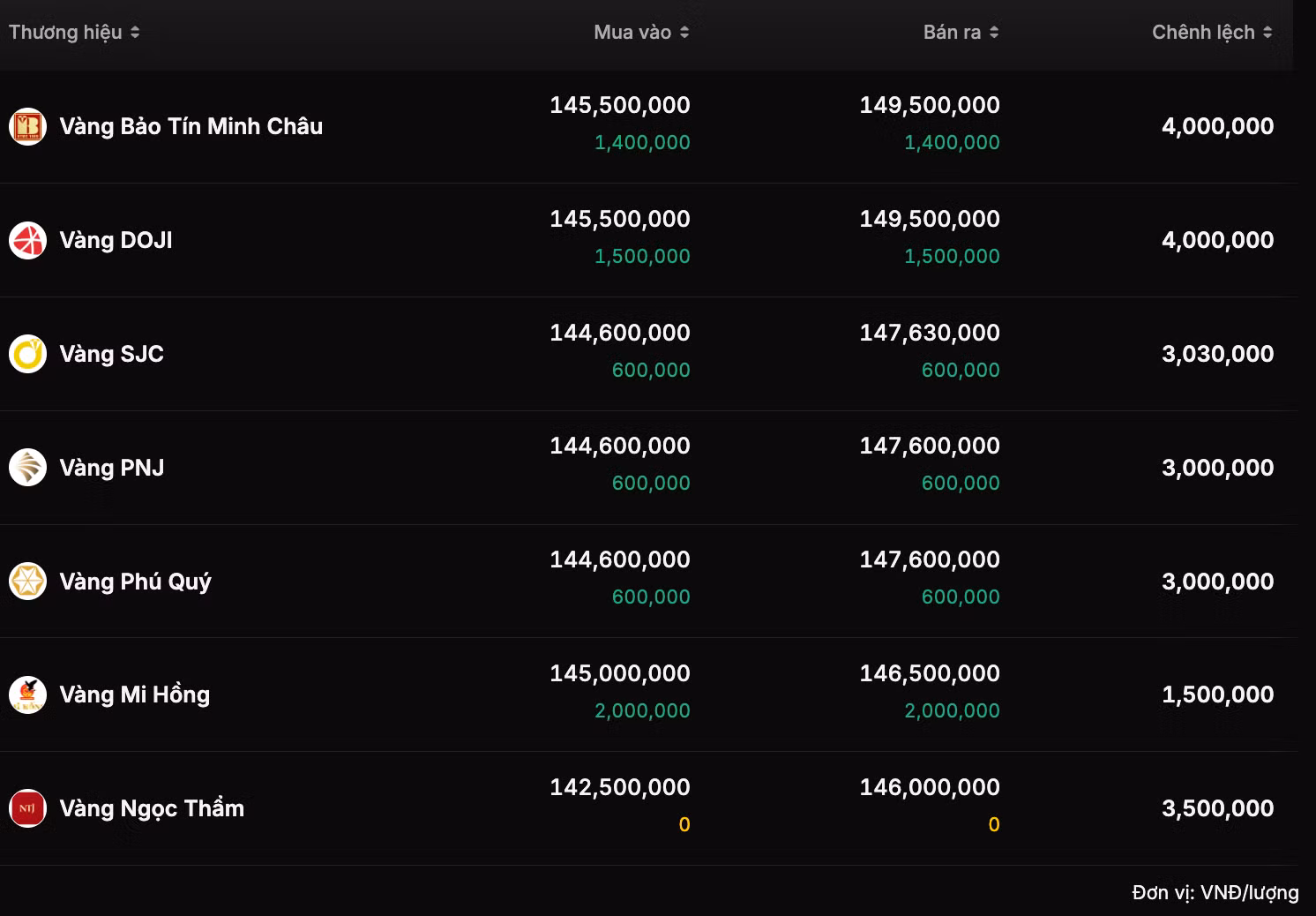Select Mi Hồng buy change 2,000,000
The width and height of the screenshot is (1316, 916).
642,710
